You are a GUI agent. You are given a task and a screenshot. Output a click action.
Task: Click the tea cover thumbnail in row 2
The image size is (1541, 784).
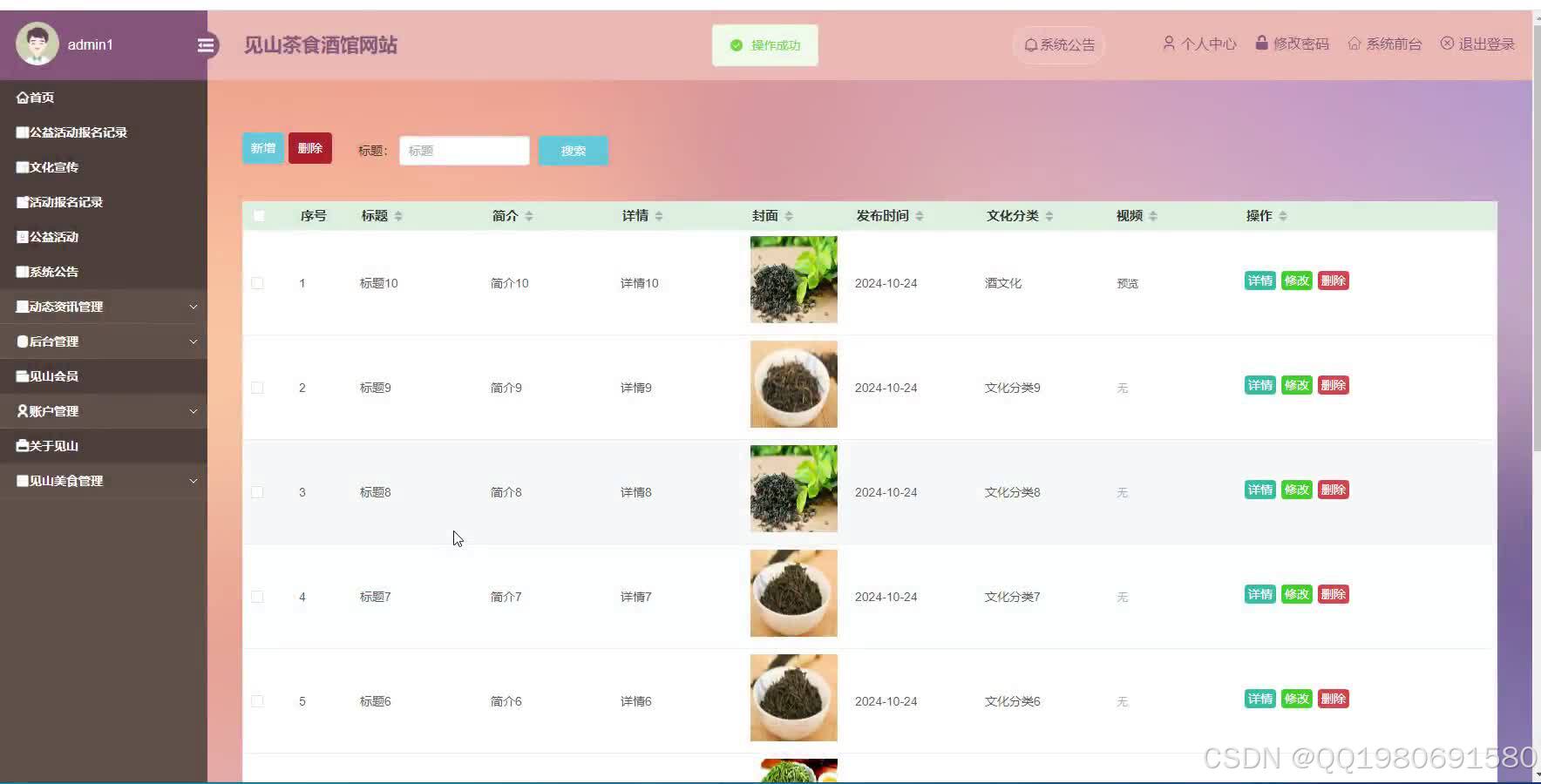pyautogui.click(x=792, y=384)
